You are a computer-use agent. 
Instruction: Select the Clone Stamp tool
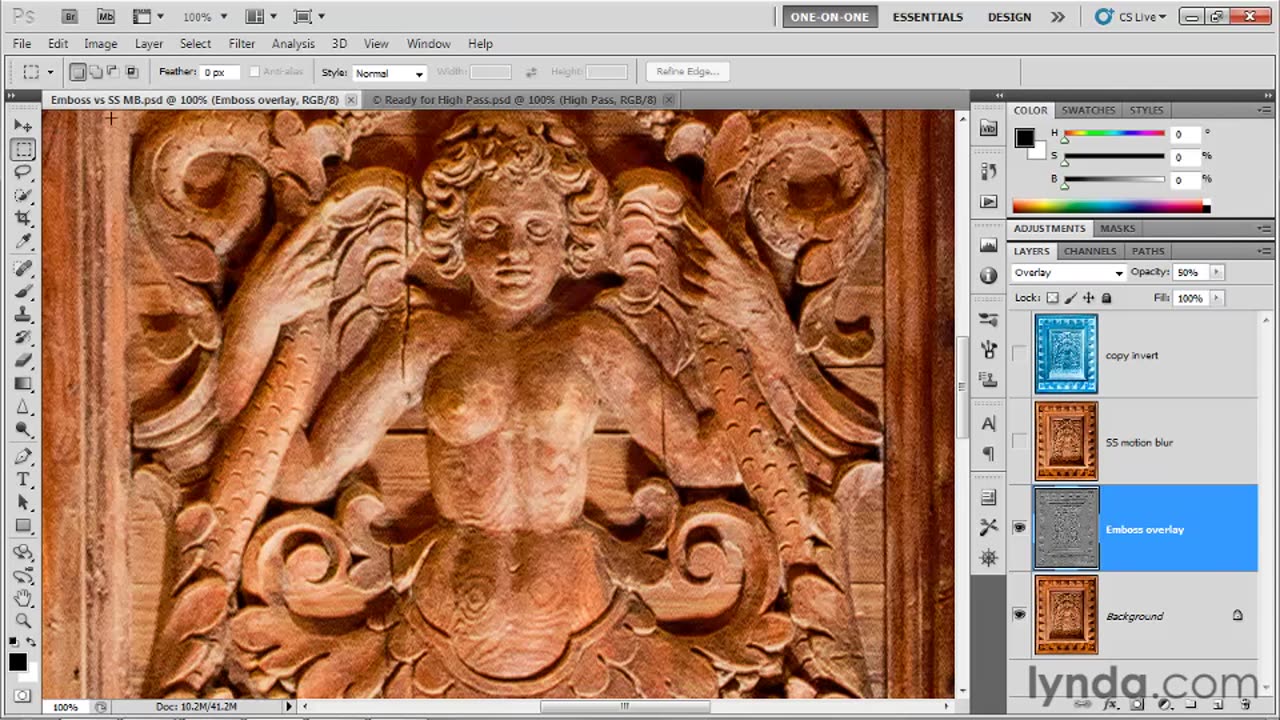tap(23, 314)
